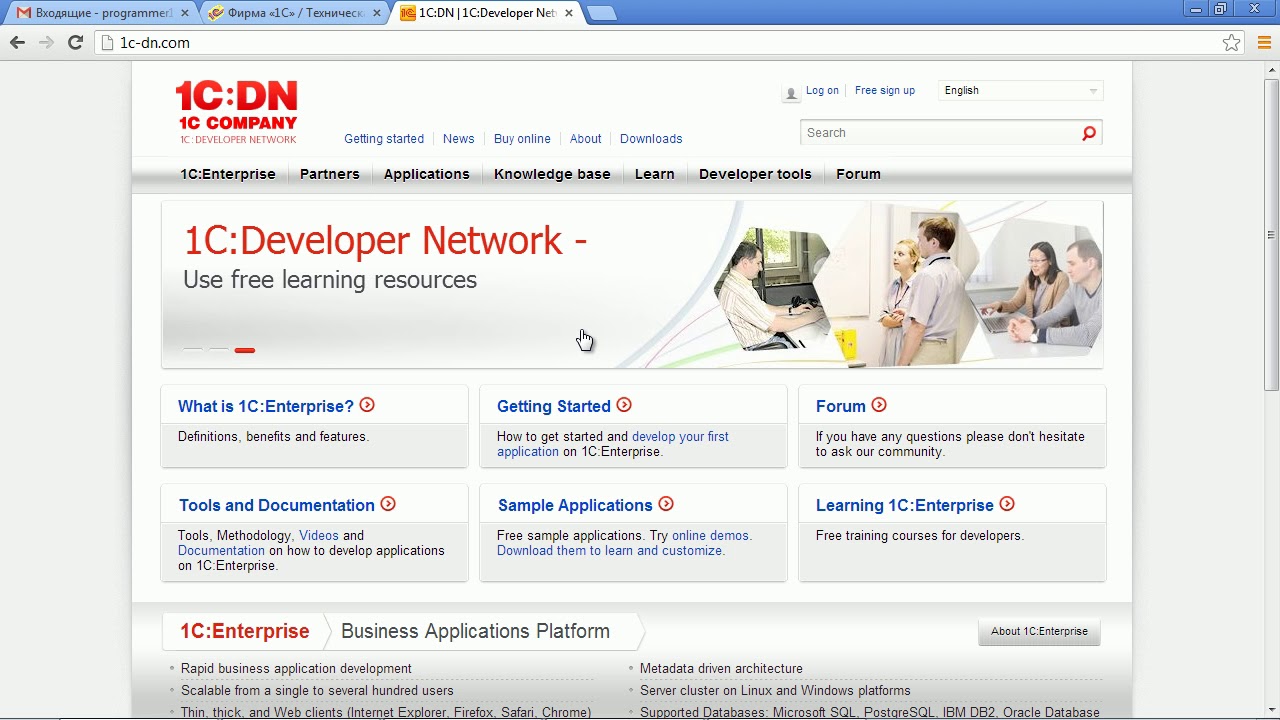This screenshot has height=720, width=1280.
Task: Click the 1C:Developer Network banner image
Action: (632, 285)
